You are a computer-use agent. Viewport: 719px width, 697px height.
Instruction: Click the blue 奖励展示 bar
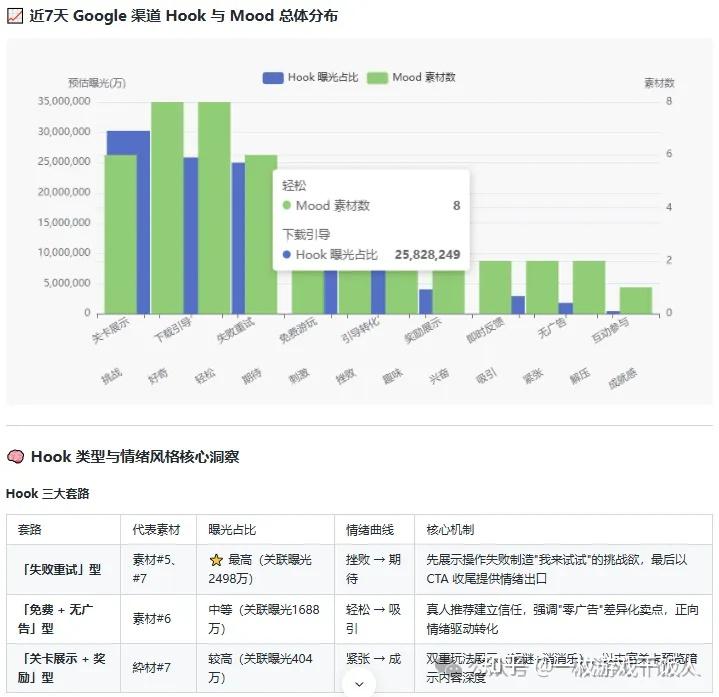click(x=426, y=302)
